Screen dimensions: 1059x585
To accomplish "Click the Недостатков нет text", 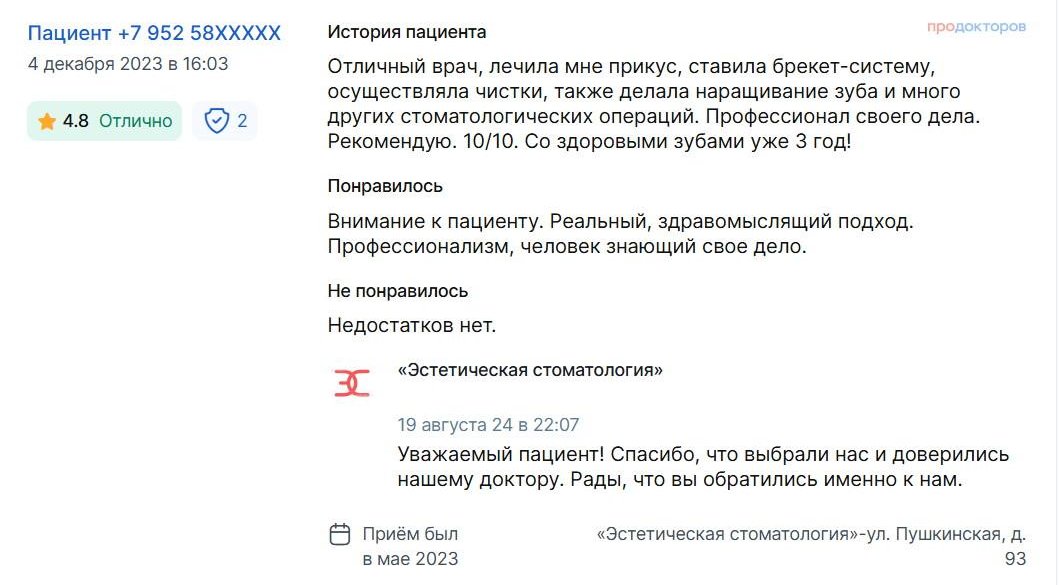I will (x=412, y=326).
